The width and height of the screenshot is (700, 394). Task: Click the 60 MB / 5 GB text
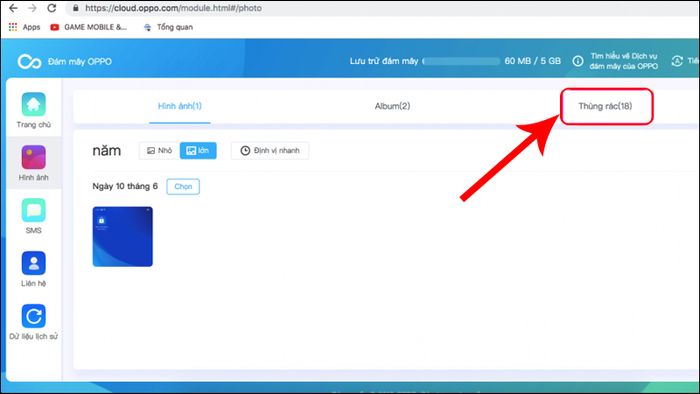[x=533, y=61]
